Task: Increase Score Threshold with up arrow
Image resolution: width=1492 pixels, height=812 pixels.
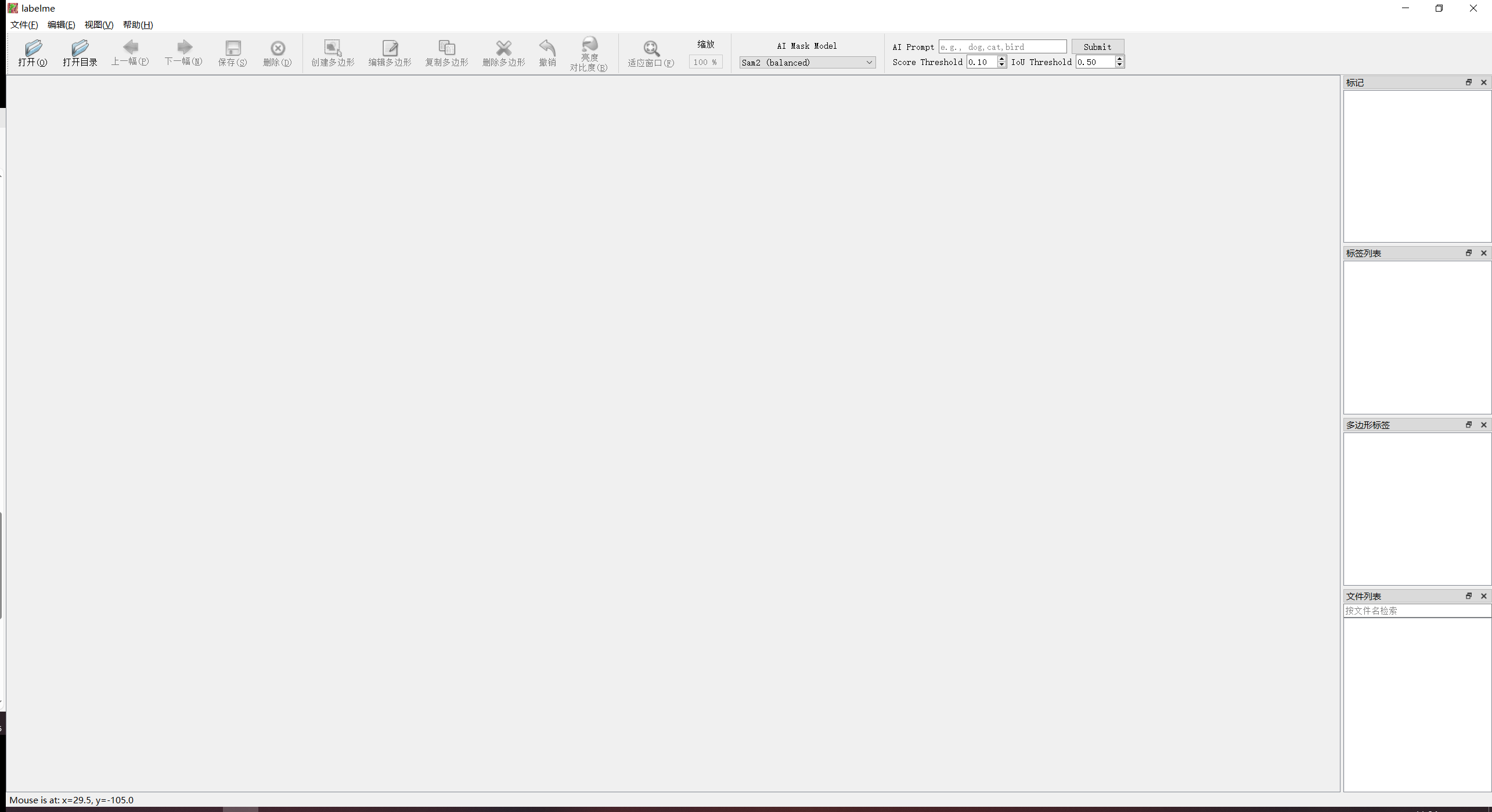Action: pyautogui.click(x=1001, y=59)
